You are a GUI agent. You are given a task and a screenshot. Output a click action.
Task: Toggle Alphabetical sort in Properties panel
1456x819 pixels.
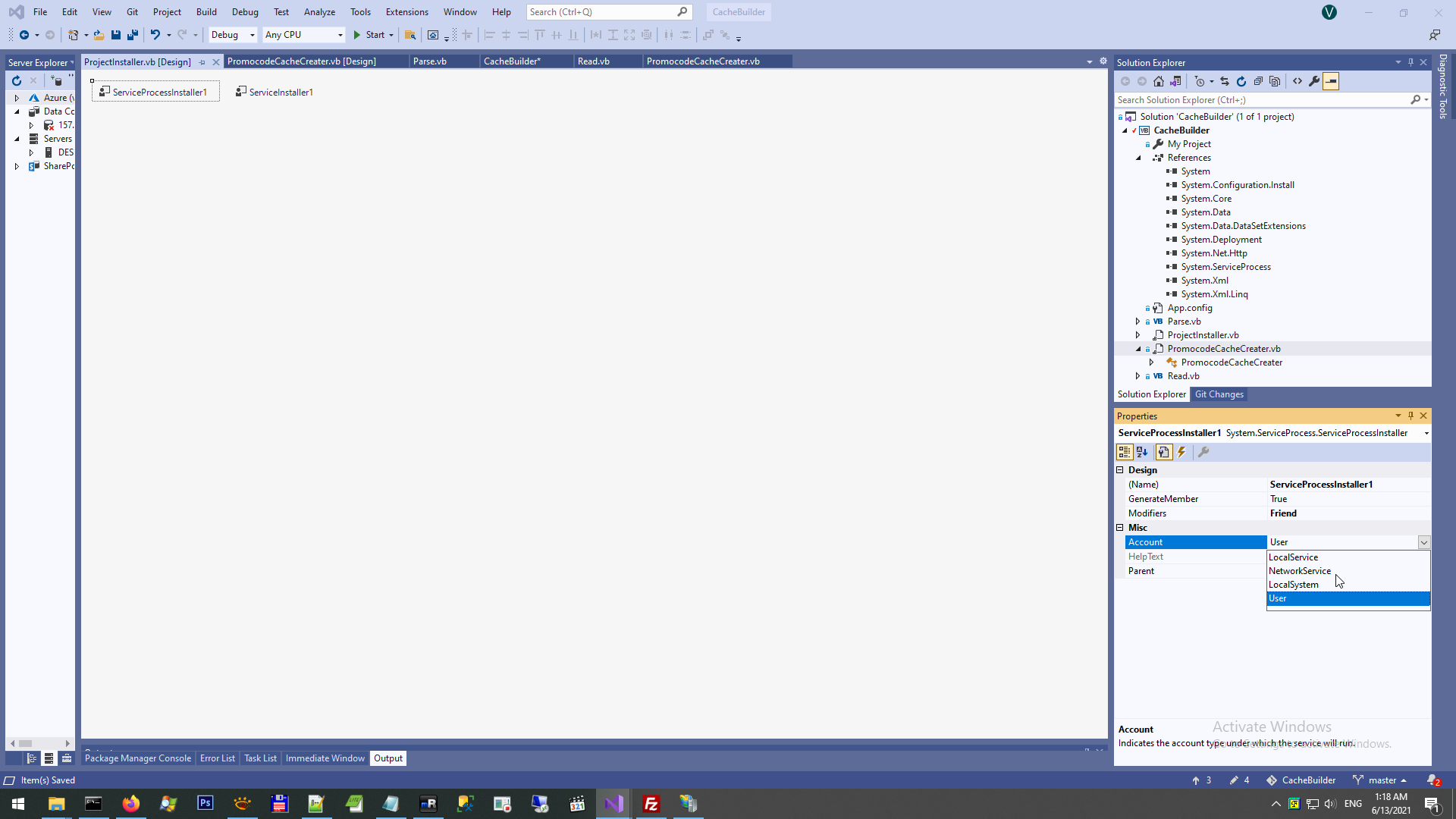(1142, 453)
